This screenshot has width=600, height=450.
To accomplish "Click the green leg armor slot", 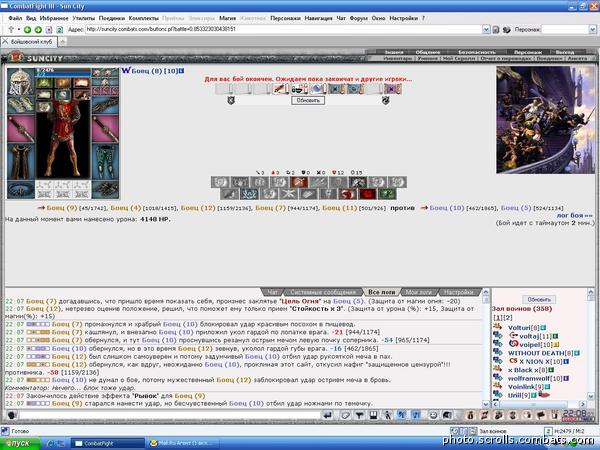I will coord(105,162).
